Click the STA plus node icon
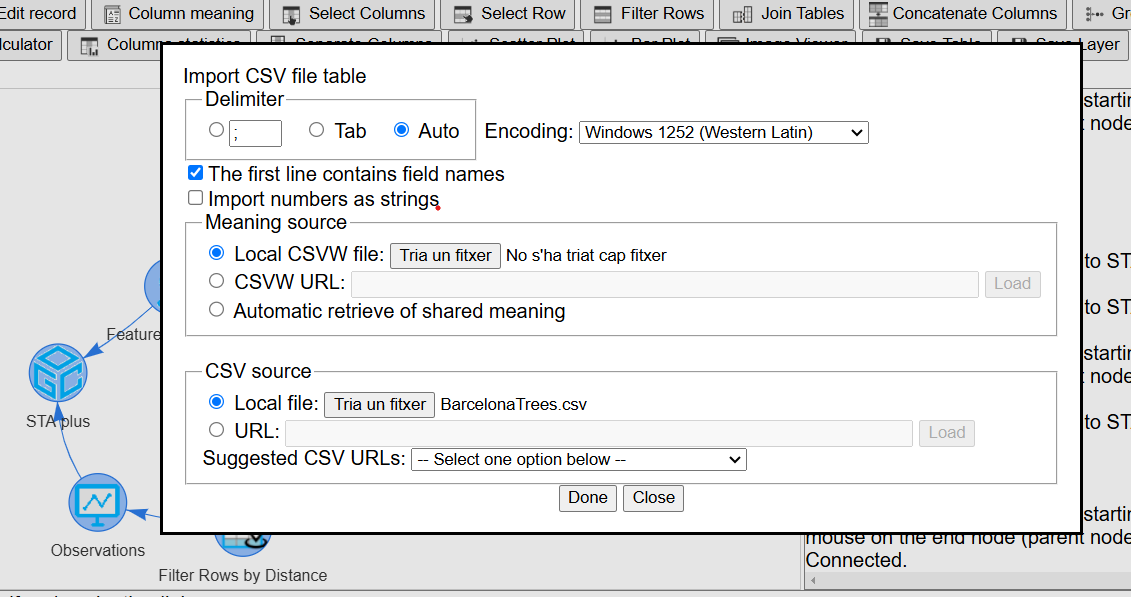The width and height of the screenshot is (1131, 597). tap(58, 373)
